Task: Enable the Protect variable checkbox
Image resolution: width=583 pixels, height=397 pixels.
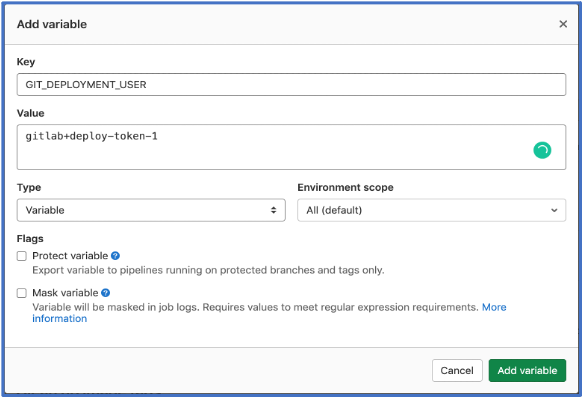Action: click(22, 256)
